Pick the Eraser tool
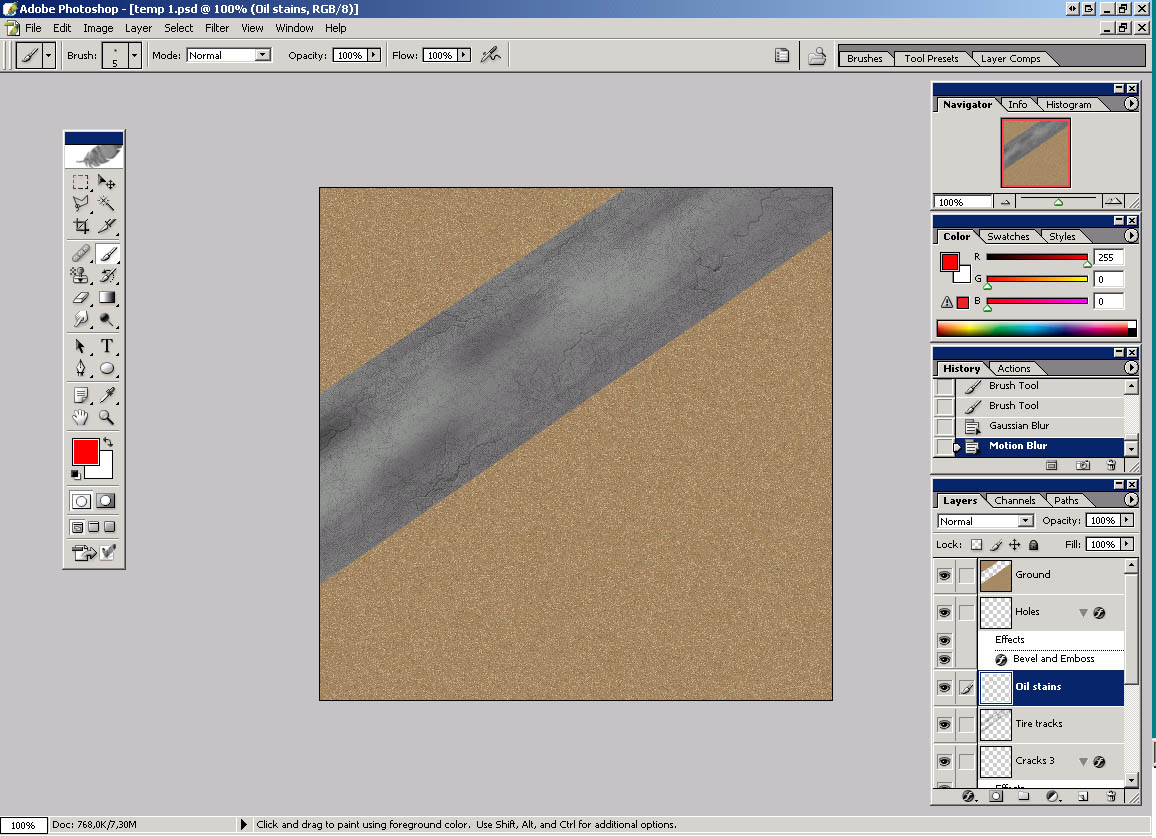This screenshot has height=838, width=1156. coord(81,297)
